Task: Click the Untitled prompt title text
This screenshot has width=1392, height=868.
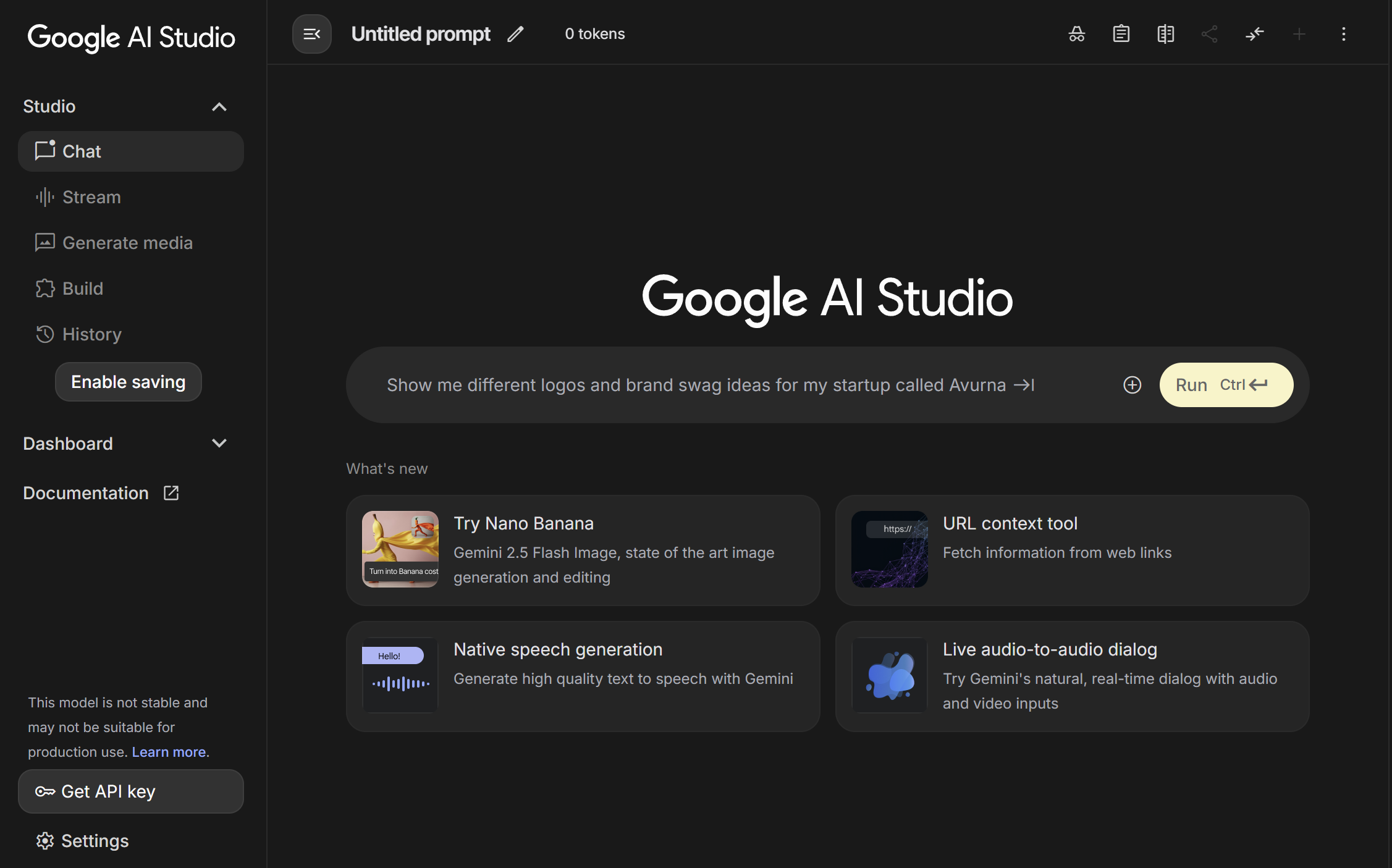Action: [421, 34]
